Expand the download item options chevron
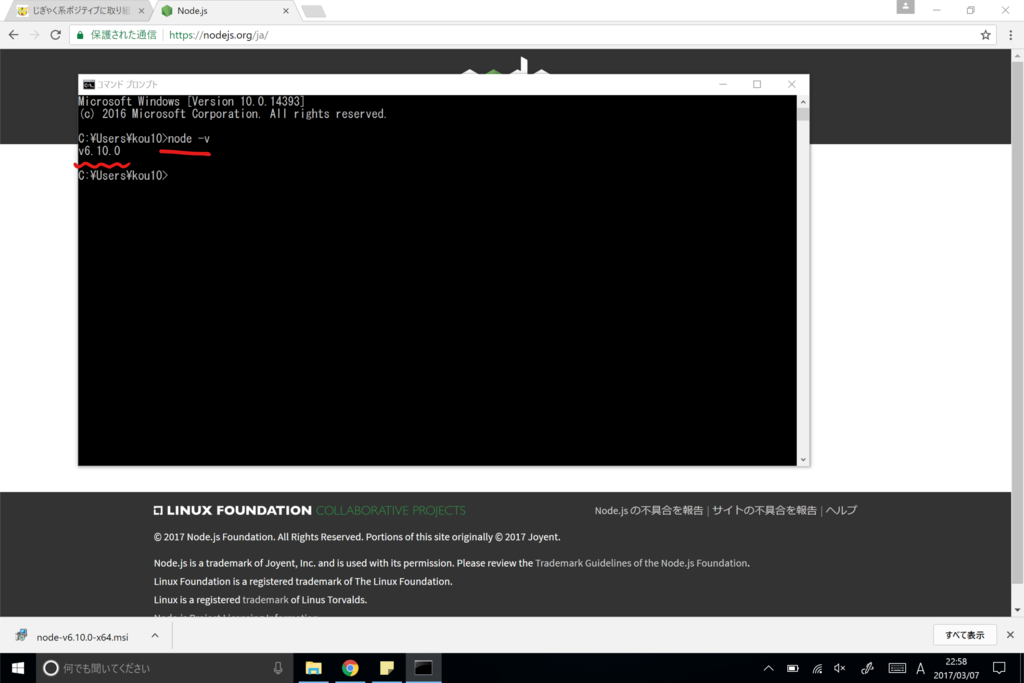Screen dimensions: 1024x683 155,635
